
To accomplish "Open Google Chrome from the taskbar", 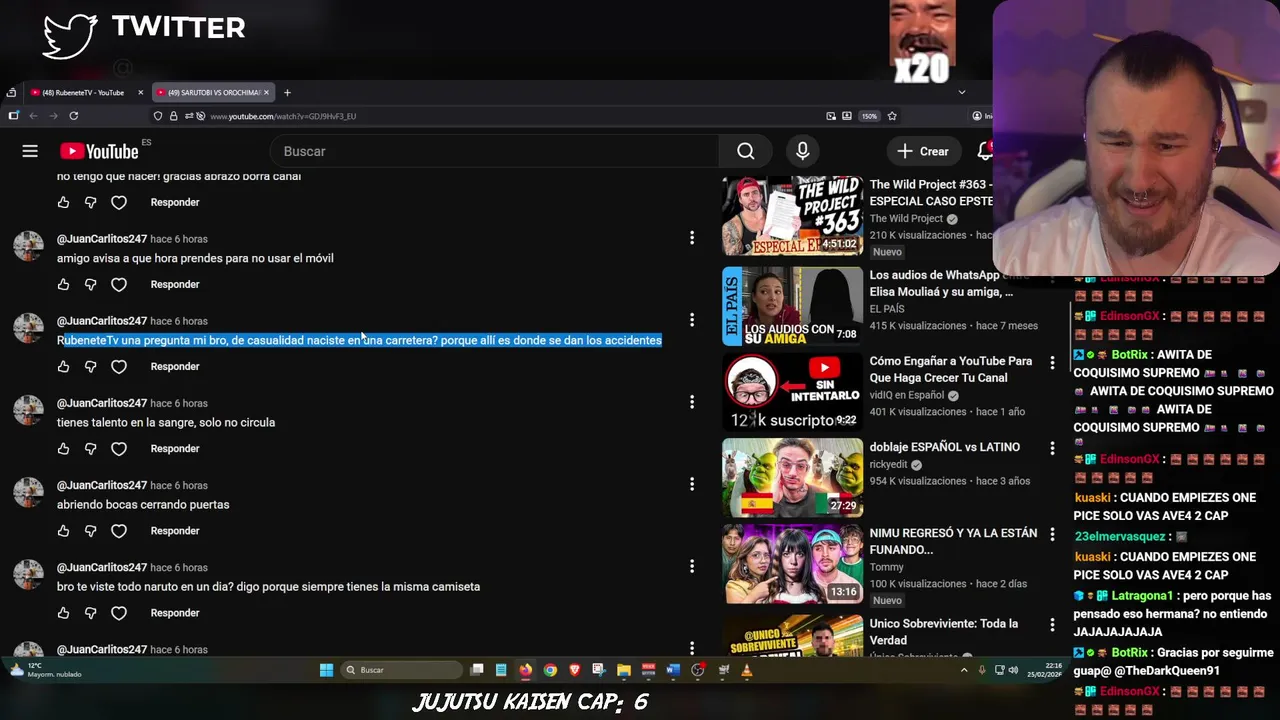I will [x=550, y=670].
